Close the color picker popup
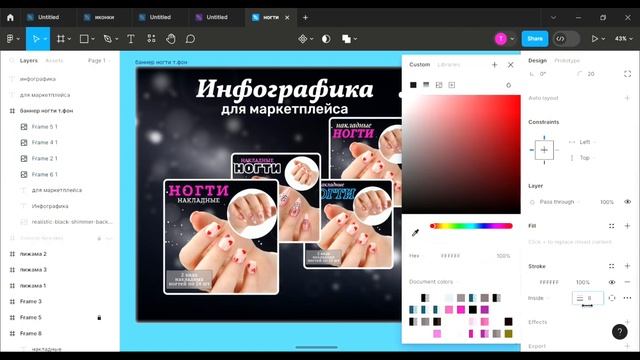Viewport: 640px width, 360px height. point(511,64)
